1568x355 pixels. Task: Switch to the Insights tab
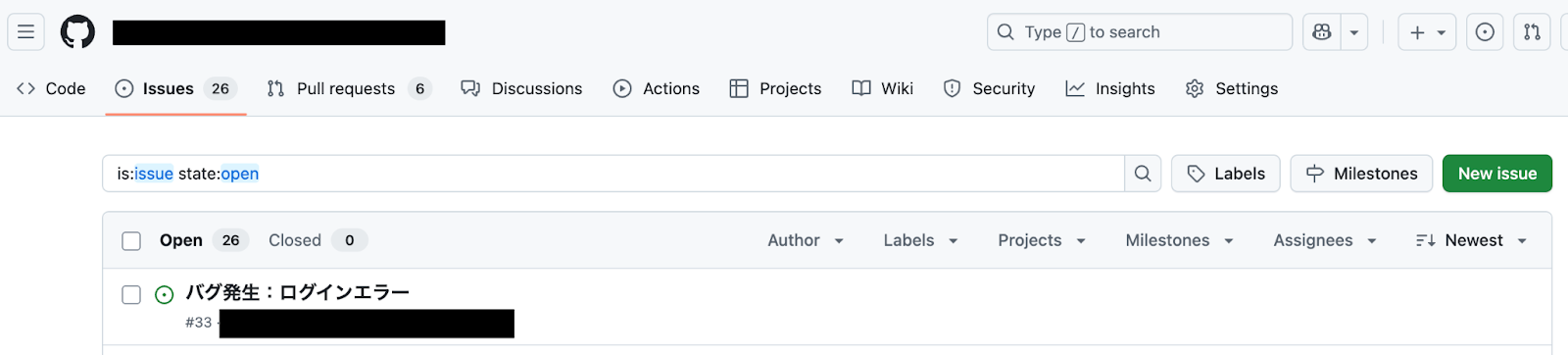click(x=1110, y=88)
